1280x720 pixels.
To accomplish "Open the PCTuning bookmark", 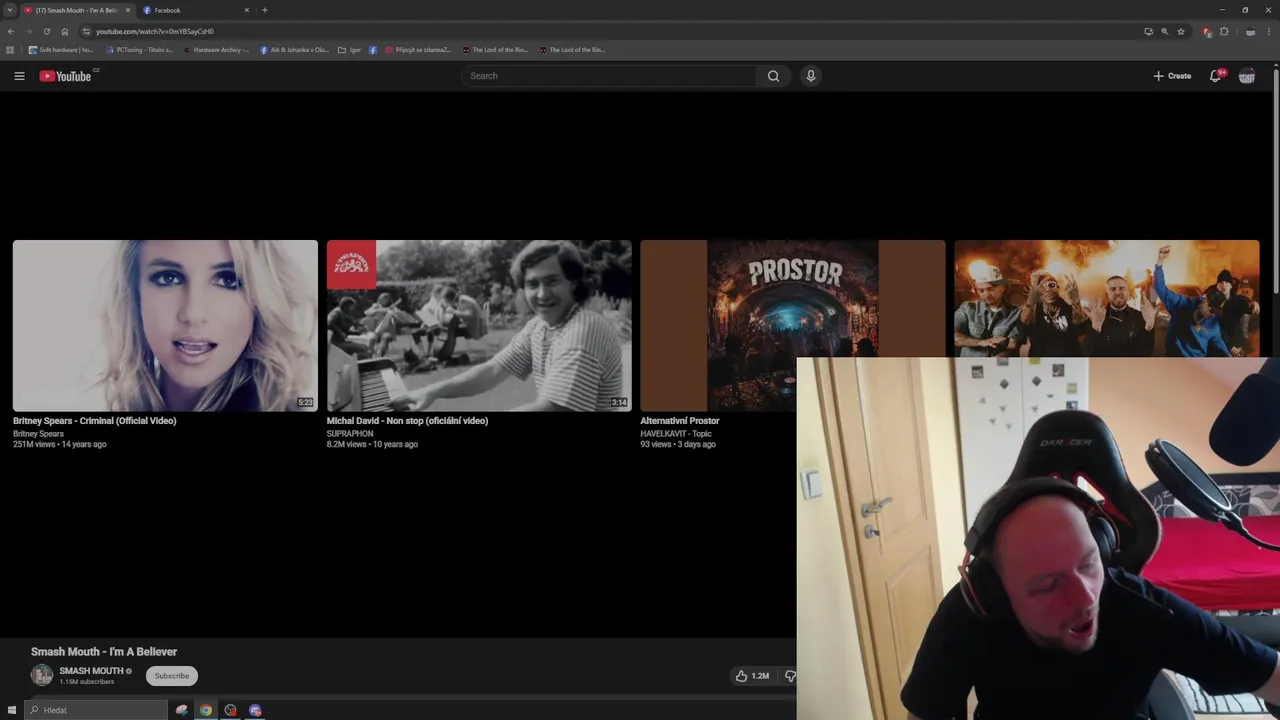I will click(x=140, y=50).
